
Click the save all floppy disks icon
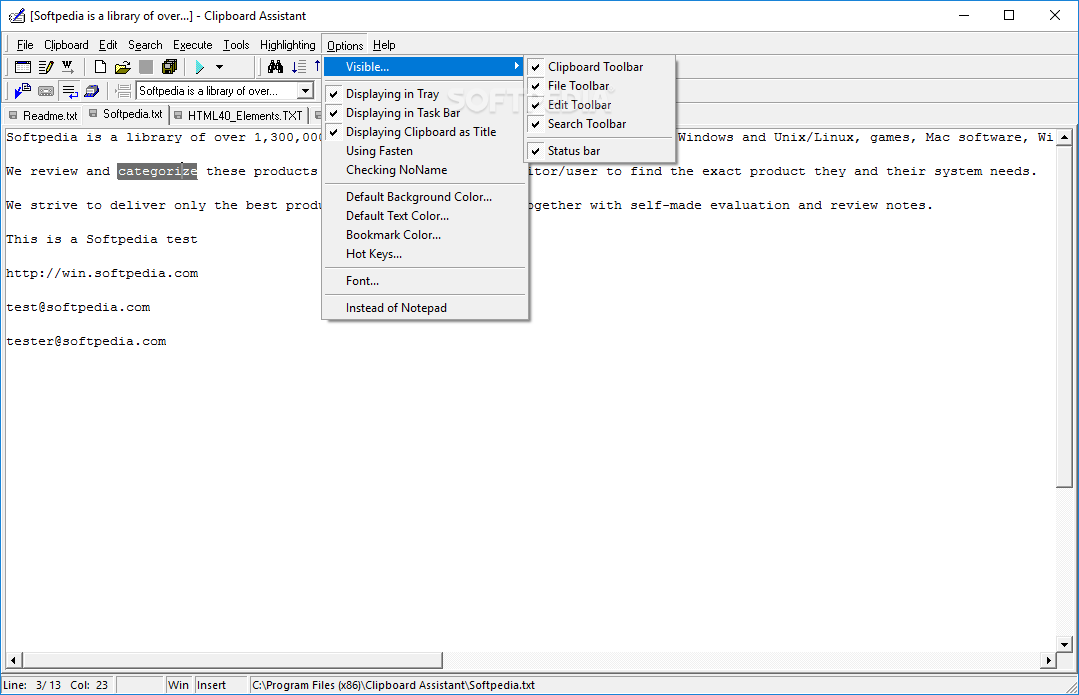[x=169, y=67]
